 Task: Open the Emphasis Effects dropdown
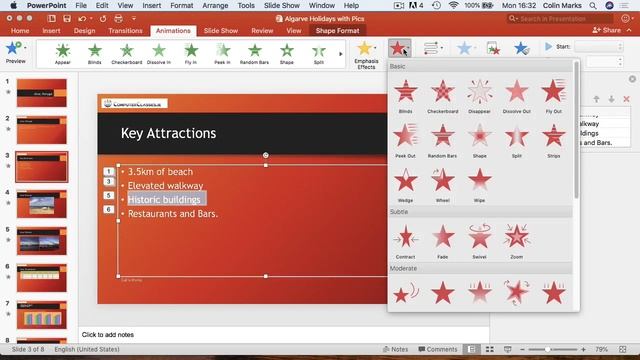(366, 56)
